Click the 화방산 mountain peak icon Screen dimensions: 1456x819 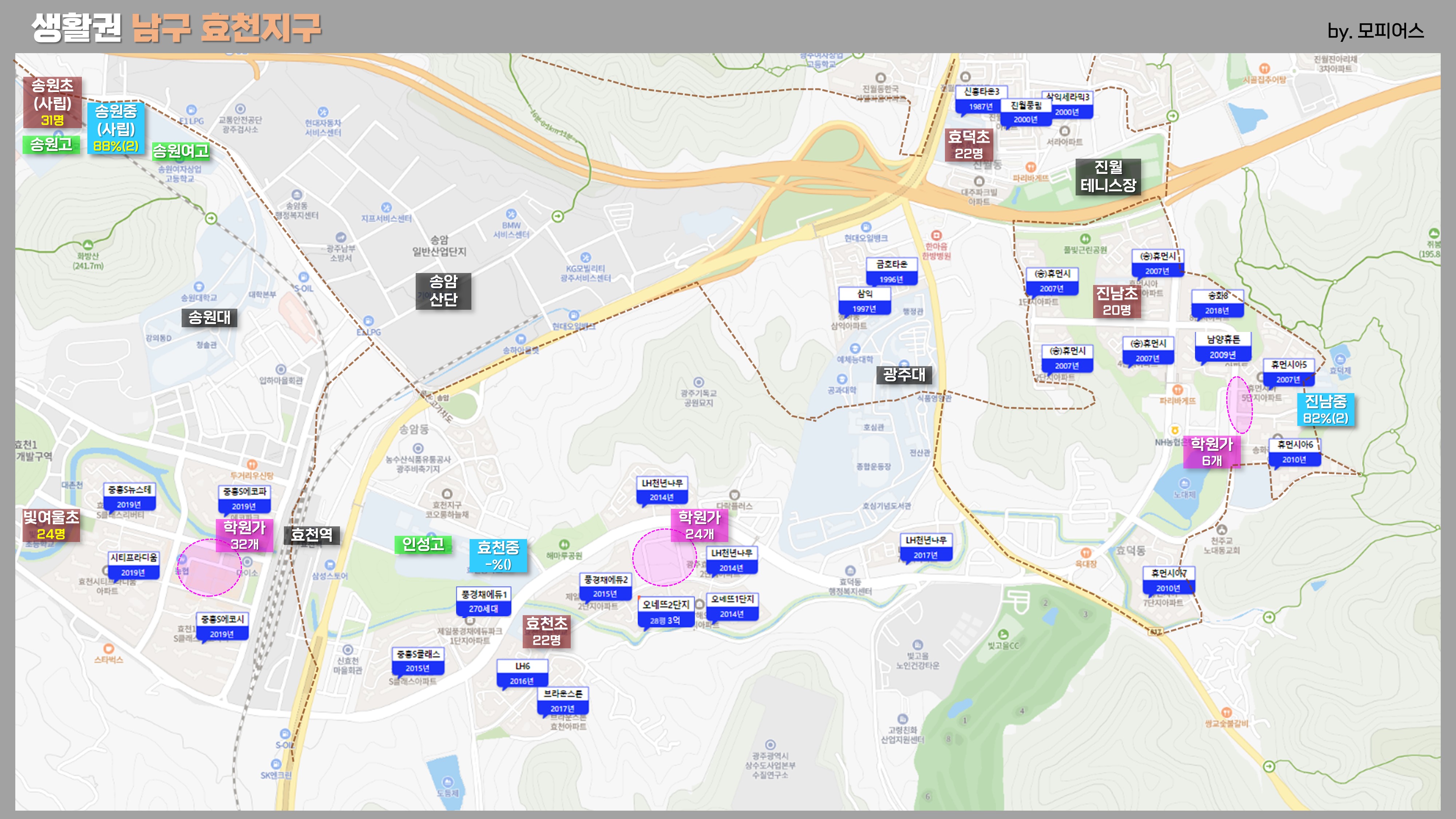[x=88, y=245]
